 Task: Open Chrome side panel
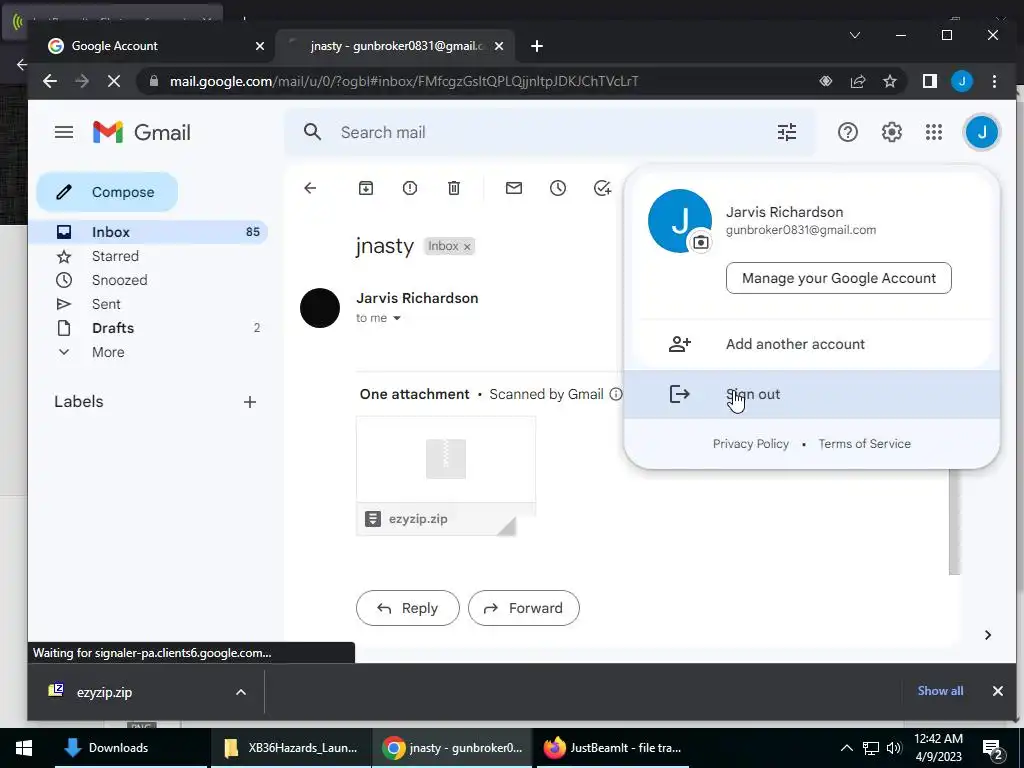pyautogui.click(x=929, y=81)
